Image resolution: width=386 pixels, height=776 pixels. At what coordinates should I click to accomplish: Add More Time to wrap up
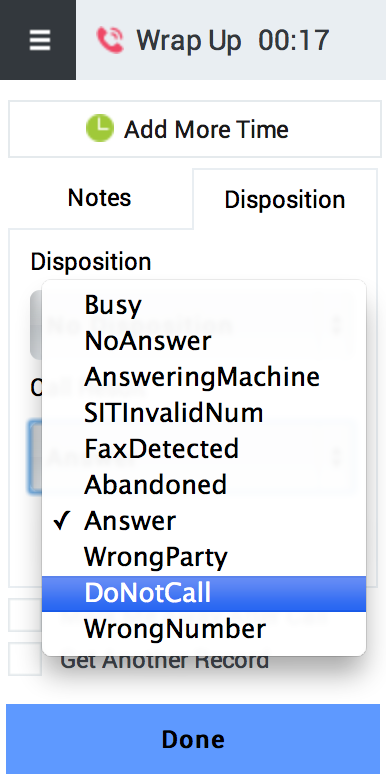click(195, 129)
